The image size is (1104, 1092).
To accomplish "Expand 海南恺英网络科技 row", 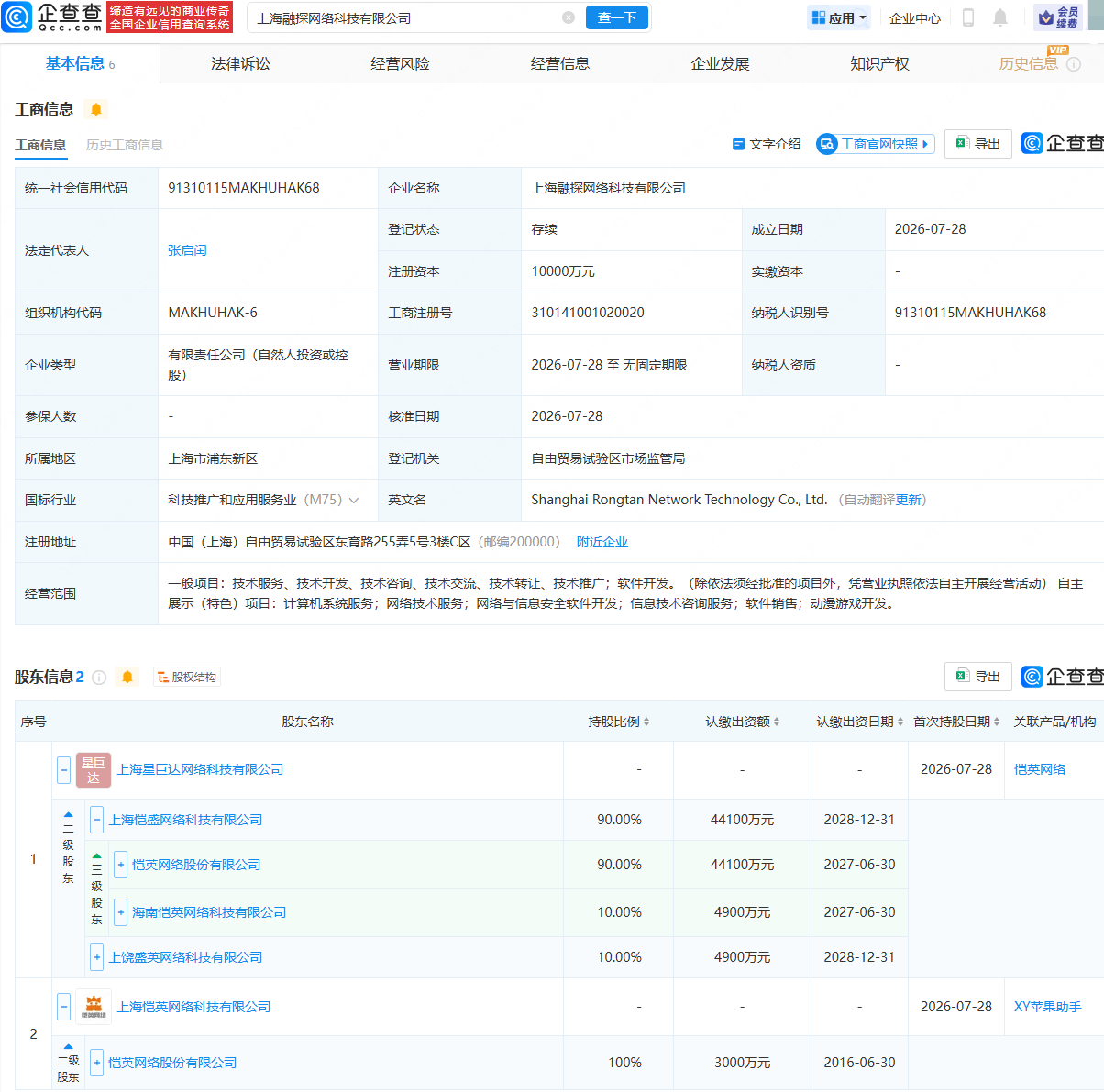I will point(120,912).
